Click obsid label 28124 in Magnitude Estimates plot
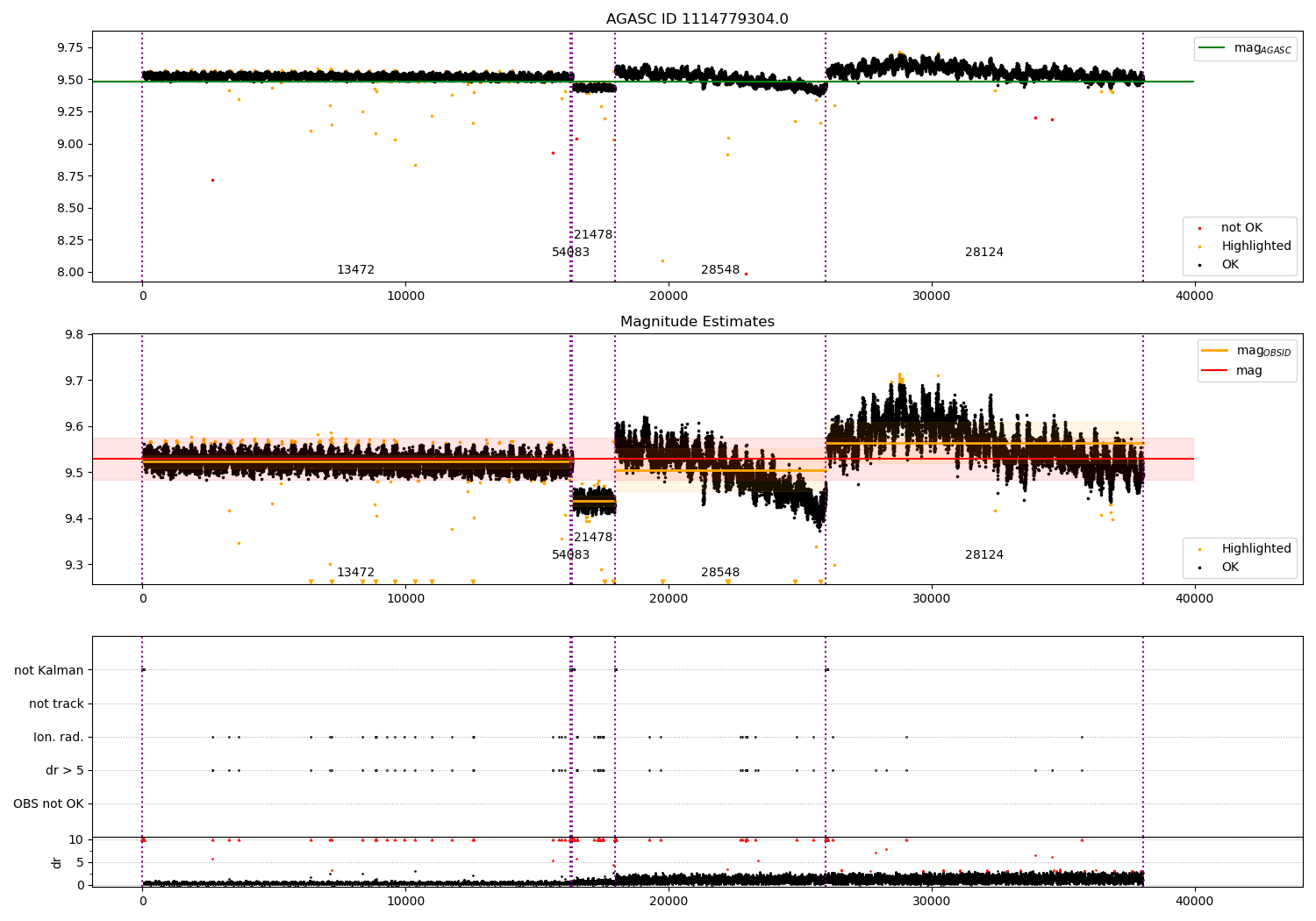Viewport: 1316px width, 921px height. point(984,554)
